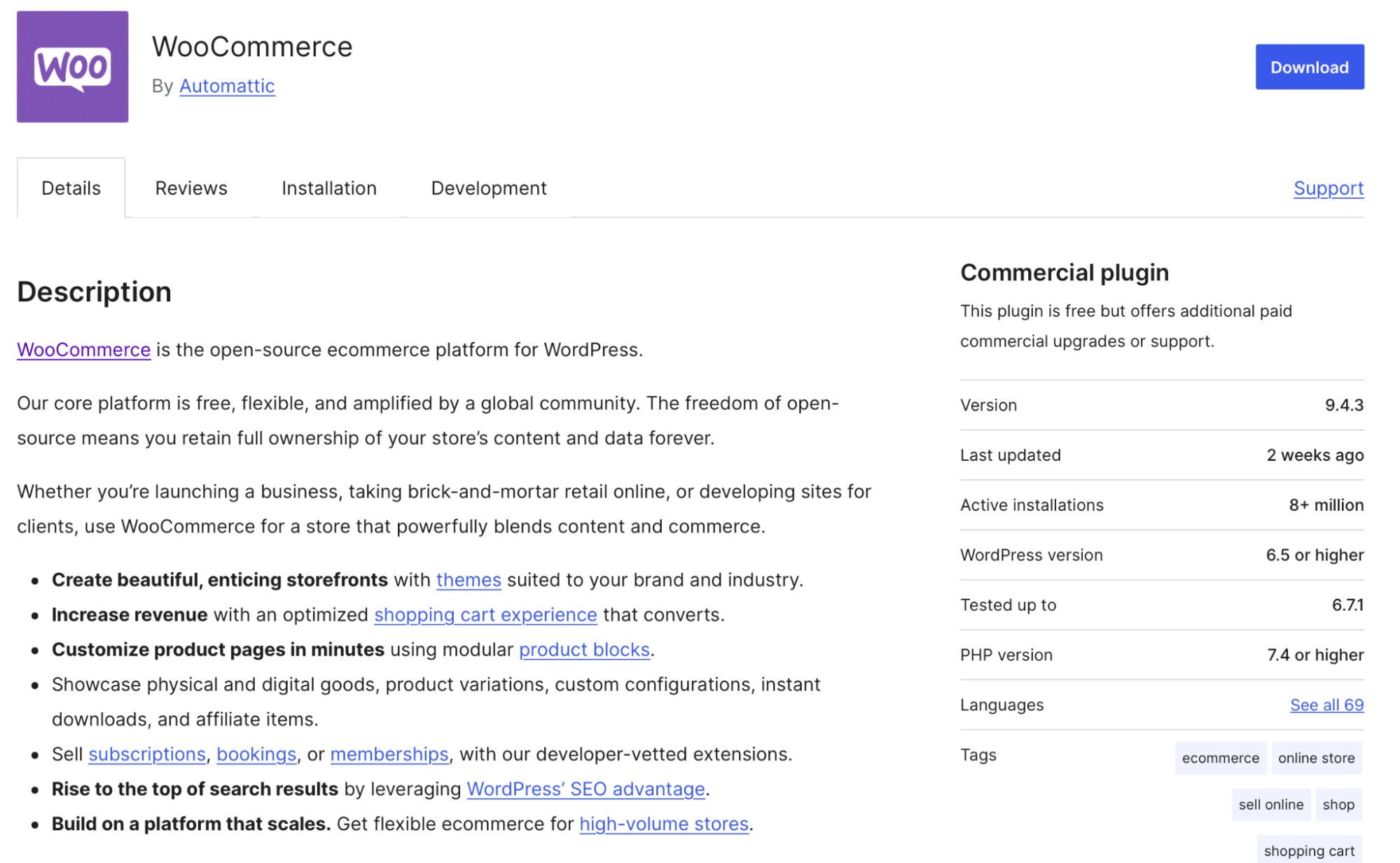Click the Description heading
The height and width of the screenshot is (863, 1400).
point(94,291)
